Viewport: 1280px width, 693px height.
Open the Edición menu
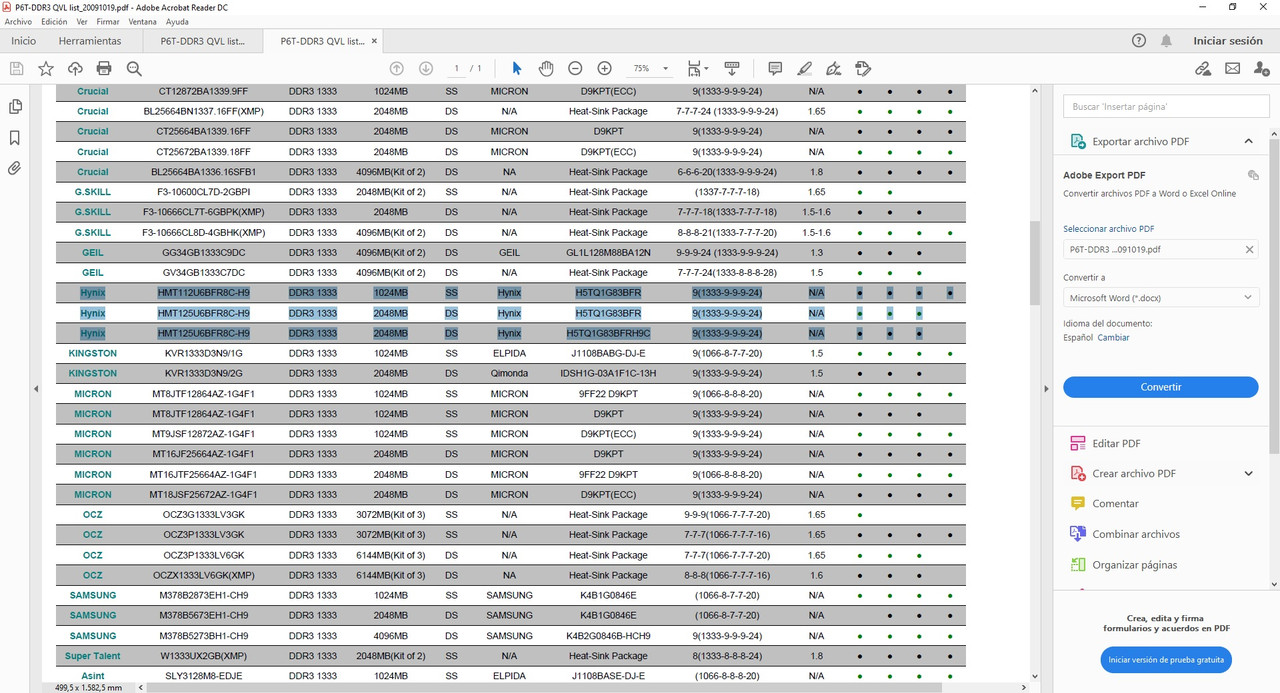pyautogui.click(x=54, y=21)
